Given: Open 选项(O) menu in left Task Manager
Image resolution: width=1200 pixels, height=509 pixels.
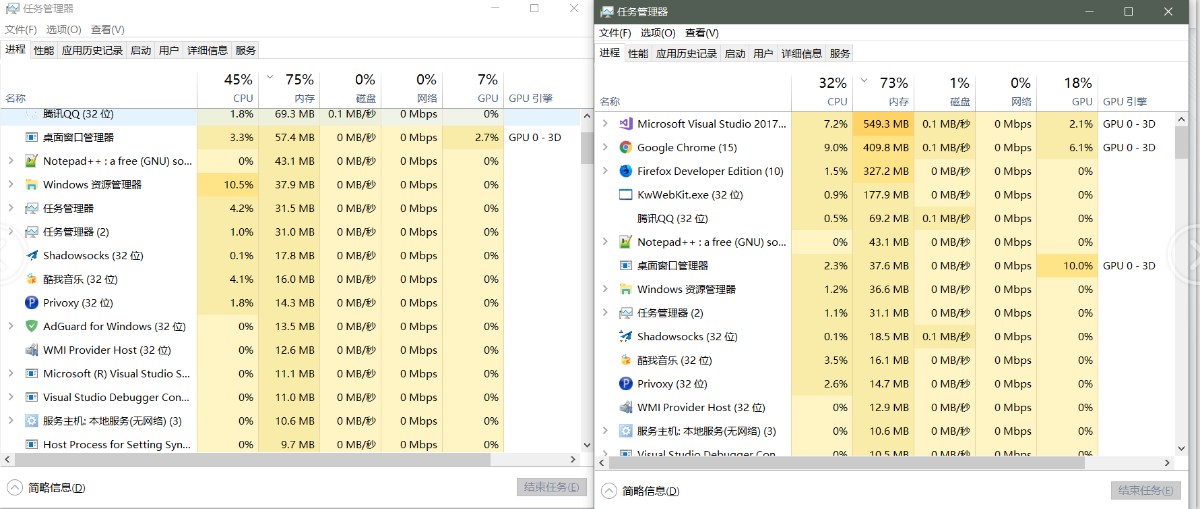Looking at the screenshot, I should pyautogui.click(x=64, y=30).
